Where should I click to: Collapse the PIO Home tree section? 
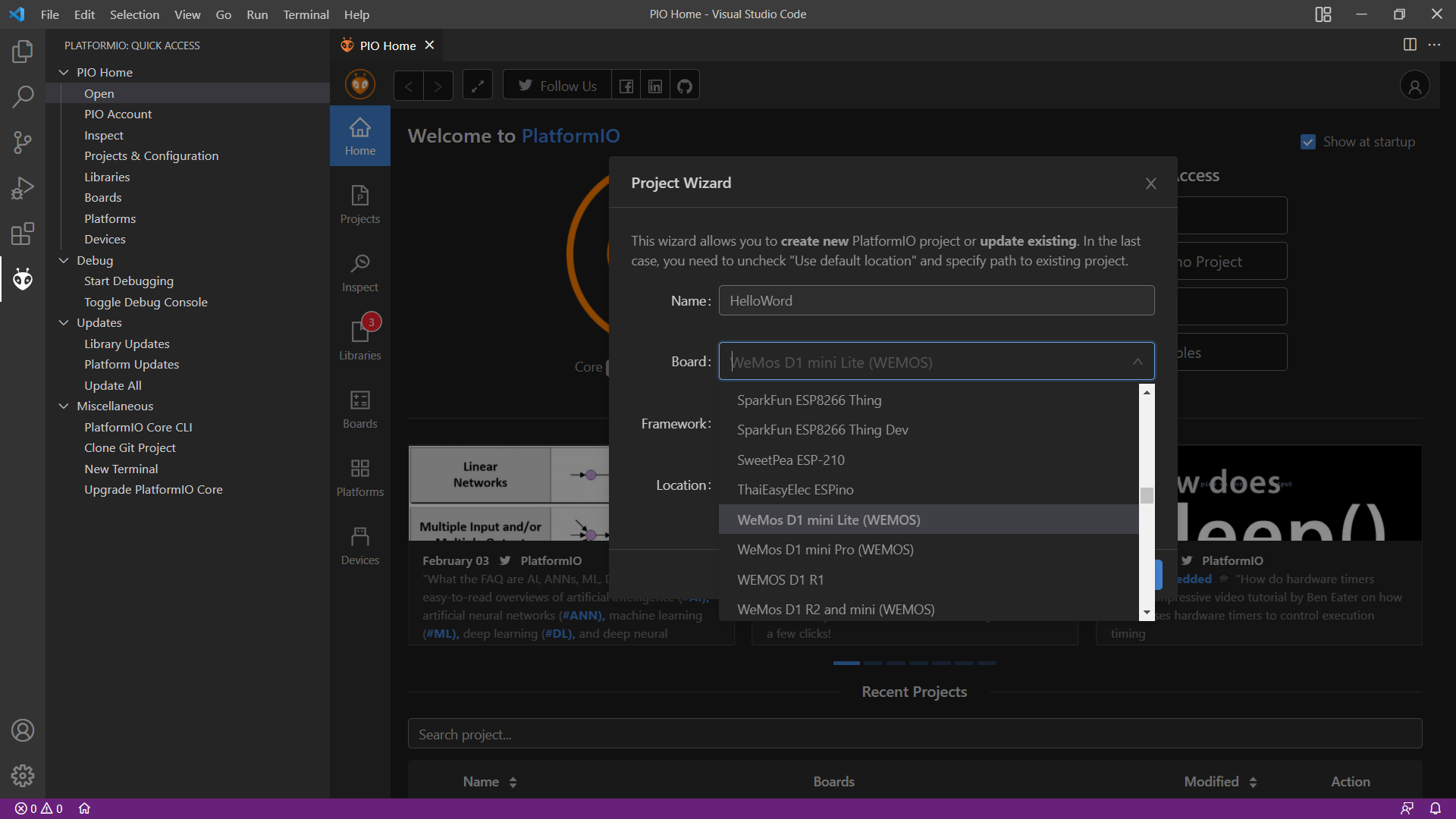tap(64, 72)
